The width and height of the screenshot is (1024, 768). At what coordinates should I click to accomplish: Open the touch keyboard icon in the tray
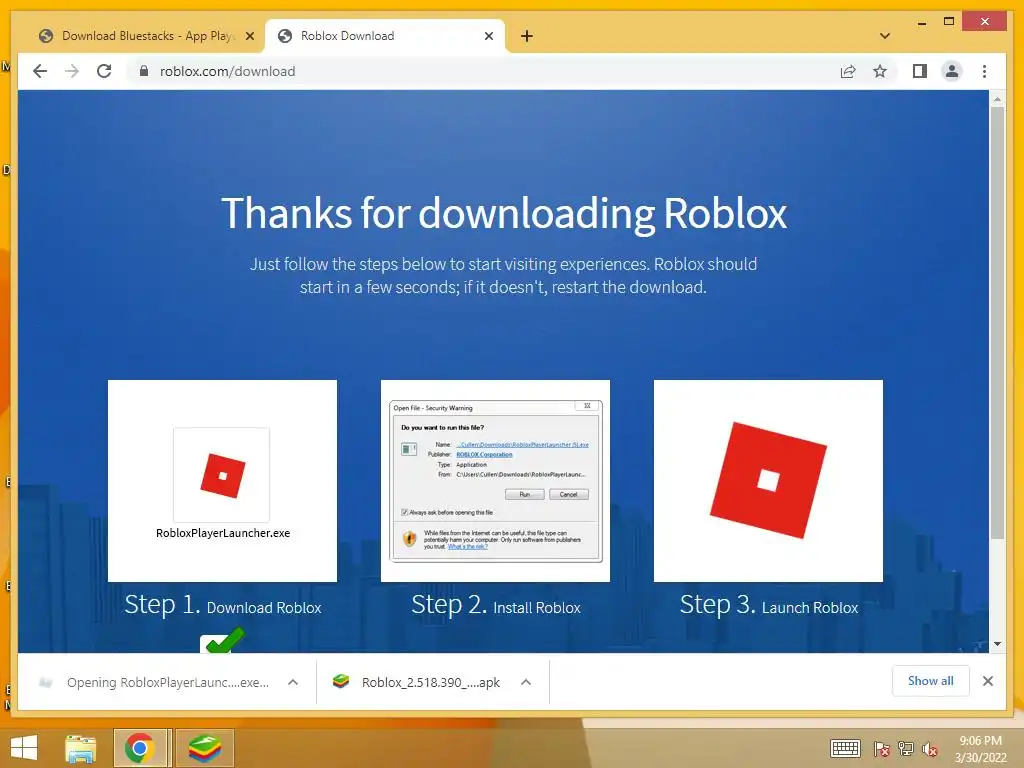[845, 748]
